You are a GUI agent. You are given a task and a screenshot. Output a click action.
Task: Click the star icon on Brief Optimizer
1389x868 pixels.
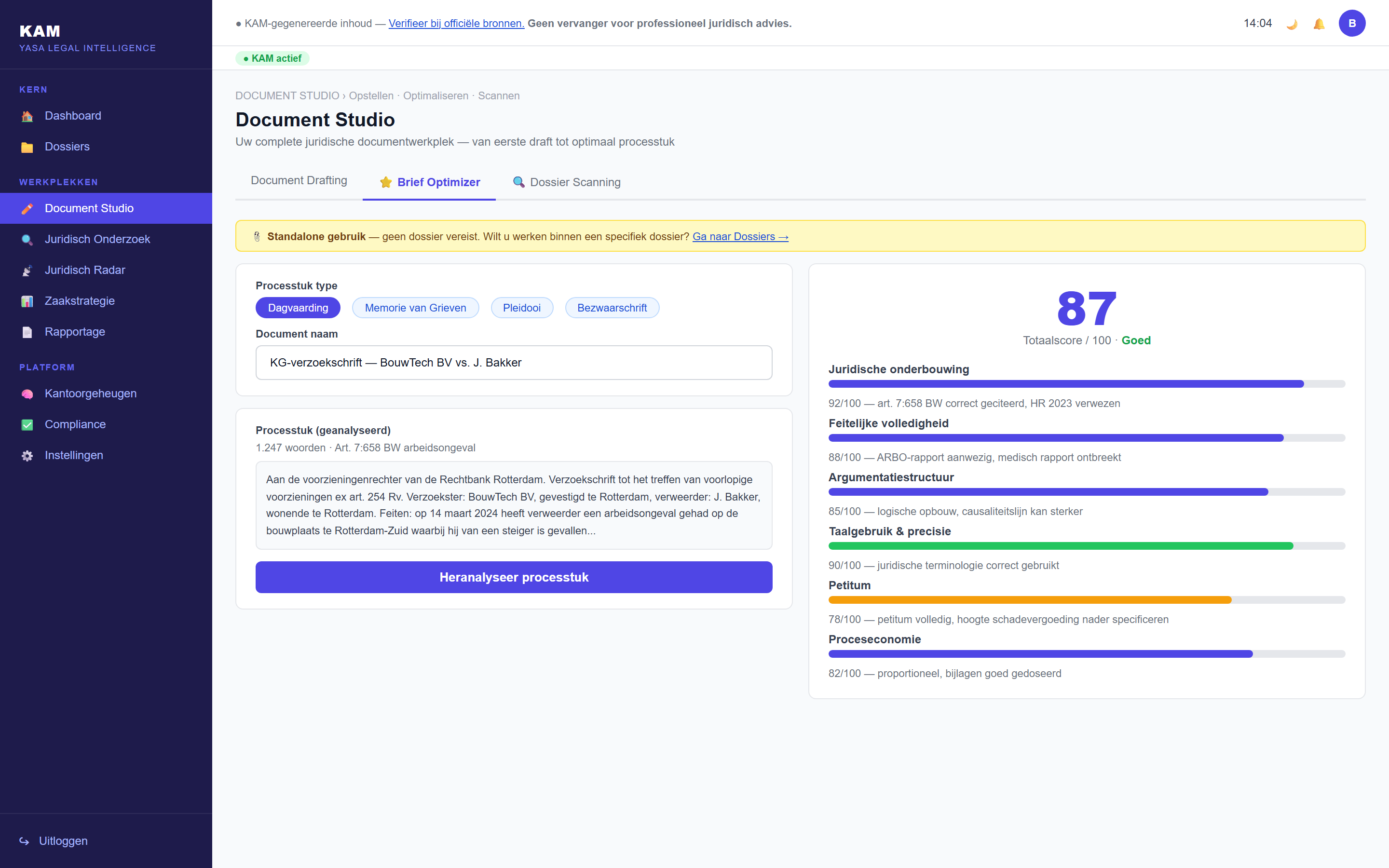[x=386, y=182]
